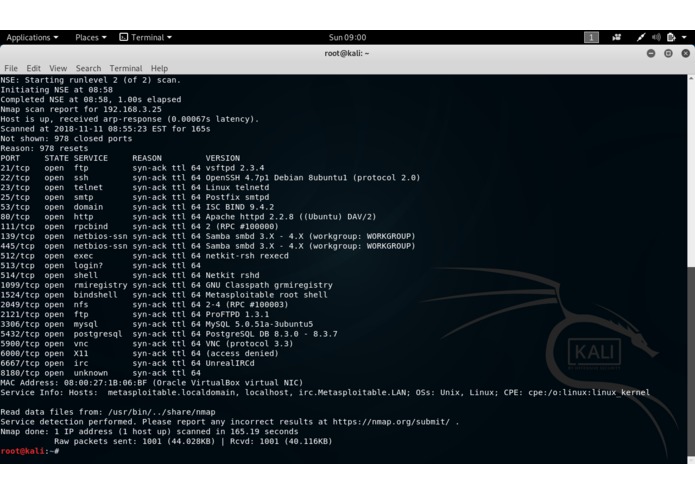The image size is (695, 494).
Task: Click 'Nmap scan report for 192.168.3.25'
Action: tap(81, 109)
